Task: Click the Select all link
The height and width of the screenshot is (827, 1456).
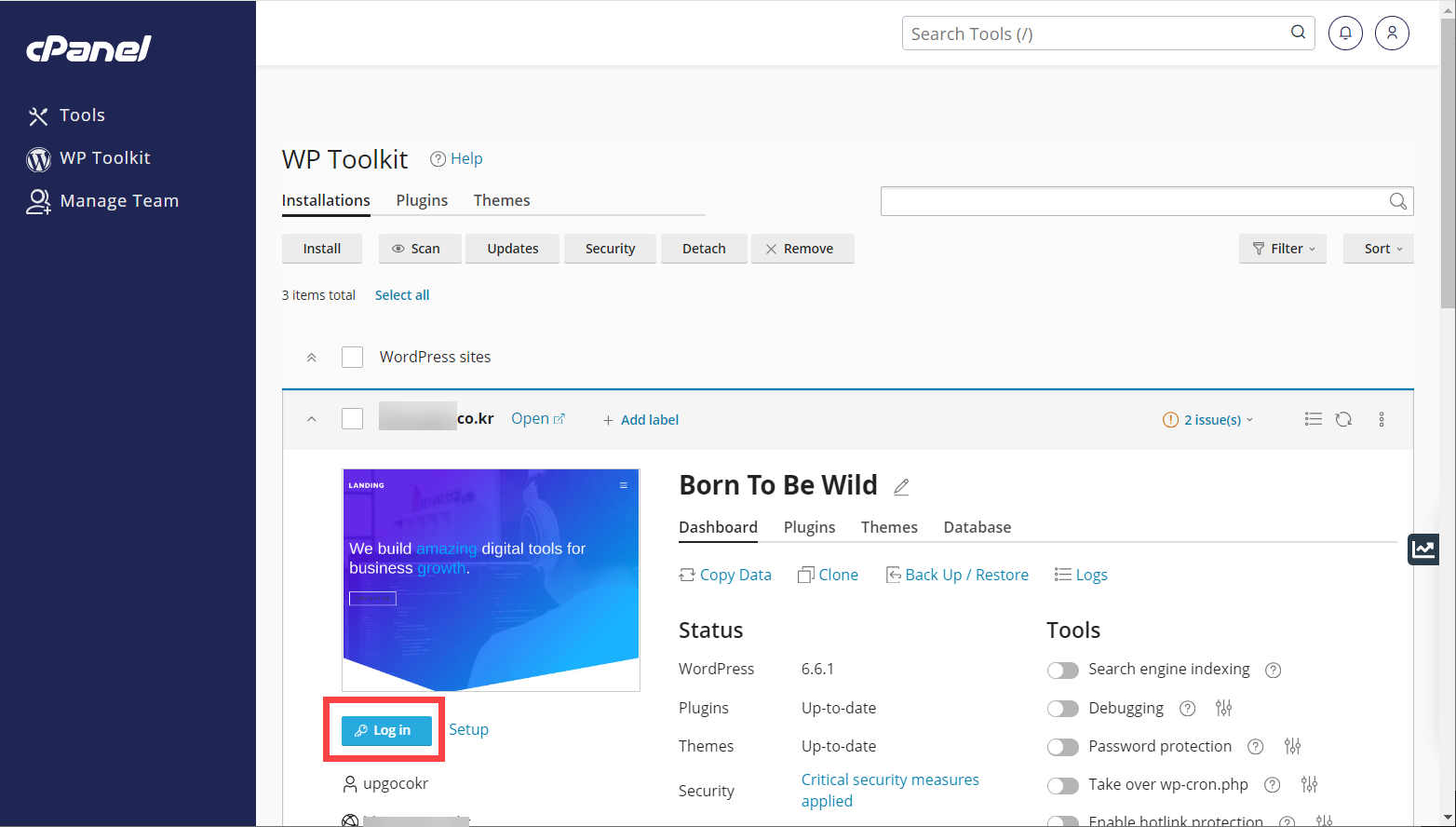Action: click(x=402, y=295)
